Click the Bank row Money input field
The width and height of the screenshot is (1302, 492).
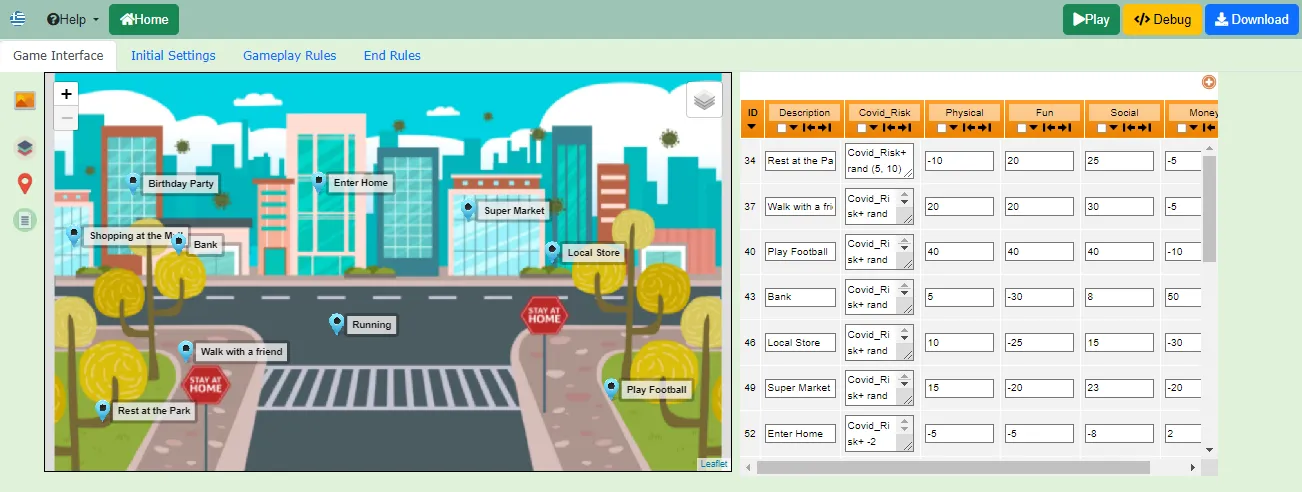pos(1183,297)
